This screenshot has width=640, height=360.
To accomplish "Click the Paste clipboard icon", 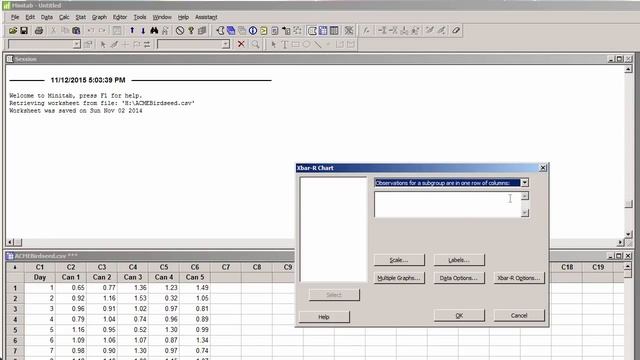I will click(76, 31).
